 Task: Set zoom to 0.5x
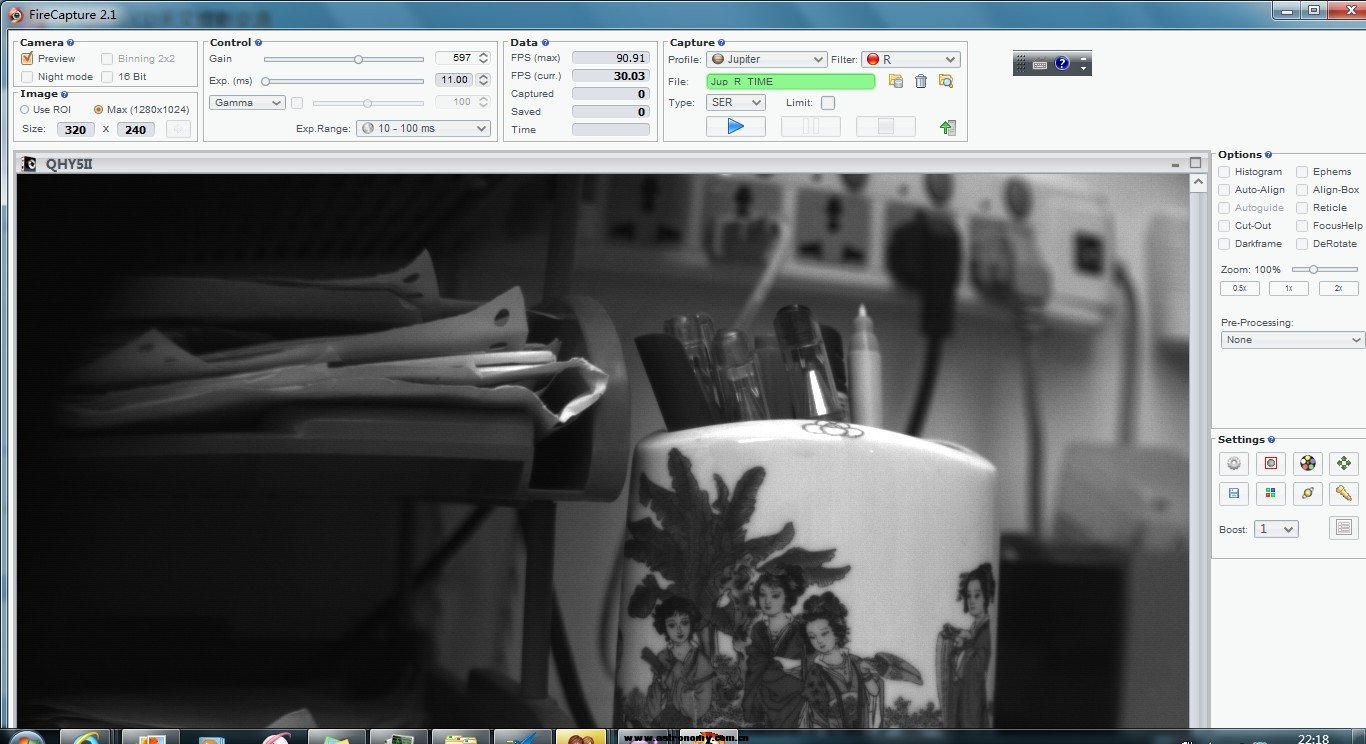point(1240,288)
